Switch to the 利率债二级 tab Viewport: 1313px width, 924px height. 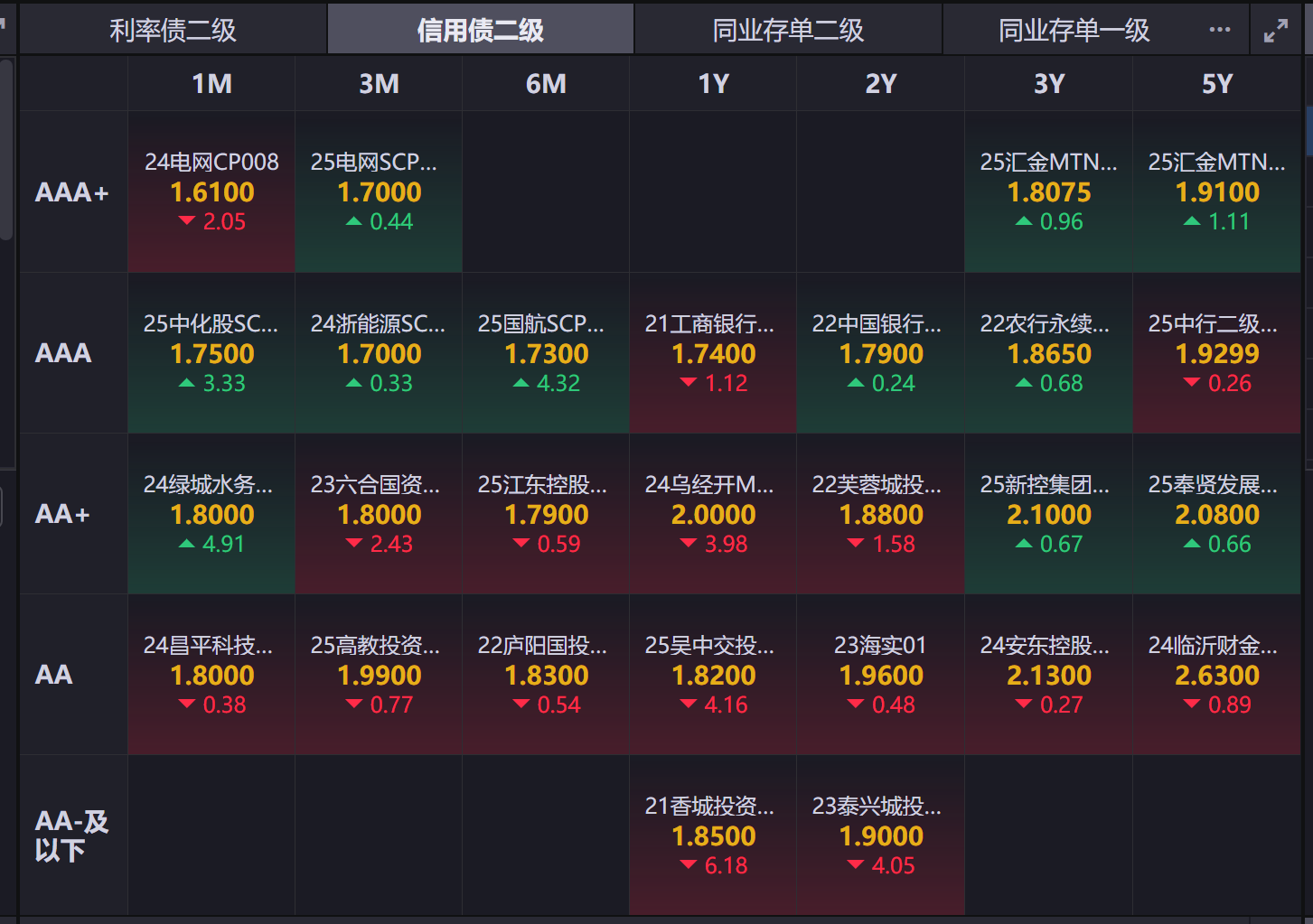point(174,30)
